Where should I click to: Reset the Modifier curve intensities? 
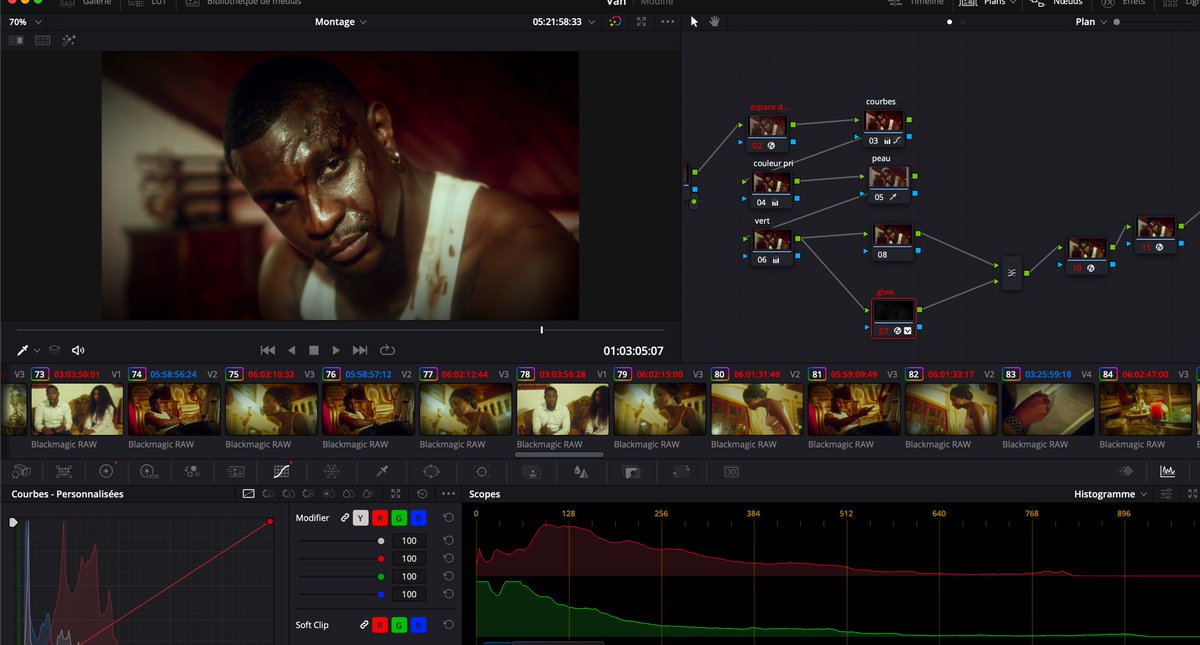(449, 518)
